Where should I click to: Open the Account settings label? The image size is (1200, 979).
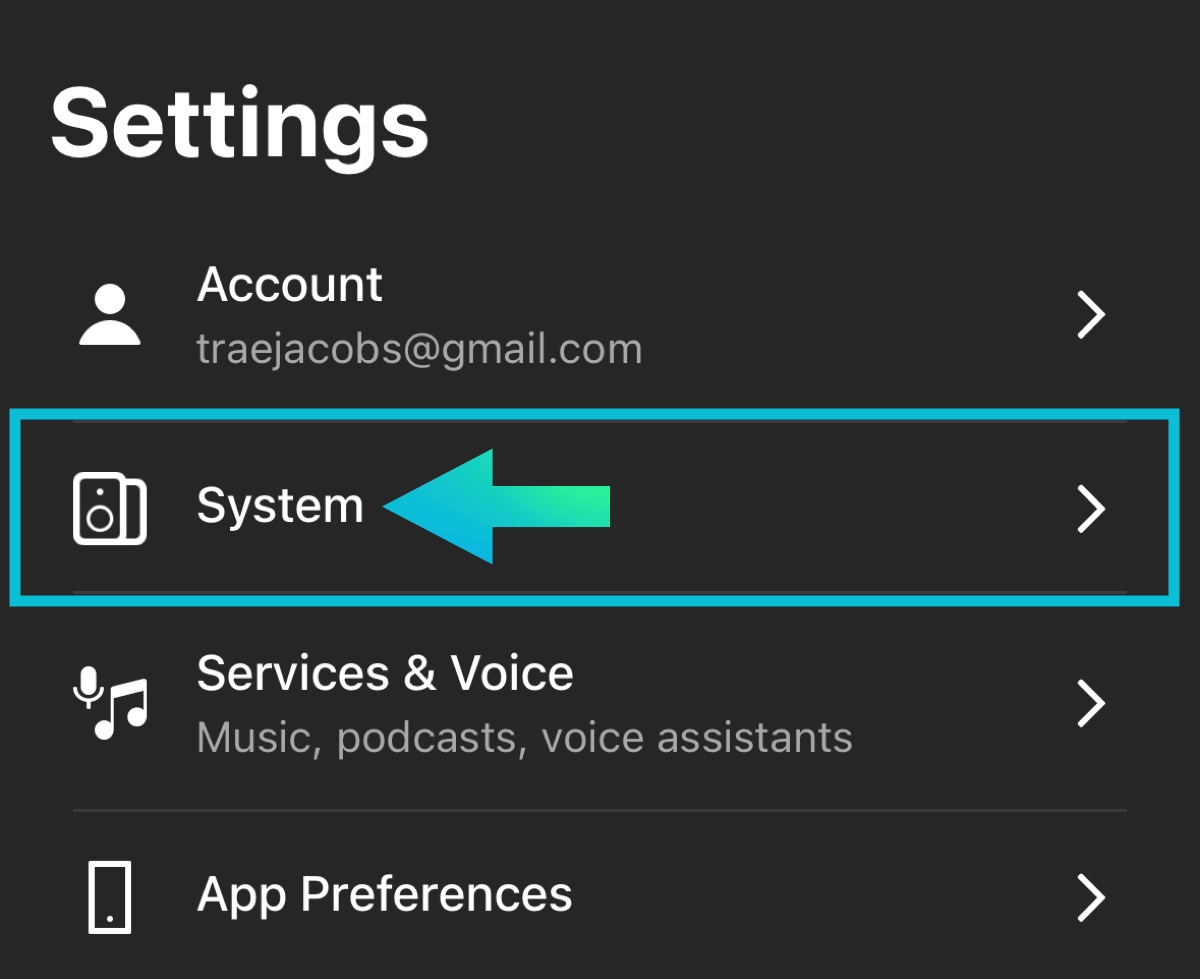click(x=290, y=285)
